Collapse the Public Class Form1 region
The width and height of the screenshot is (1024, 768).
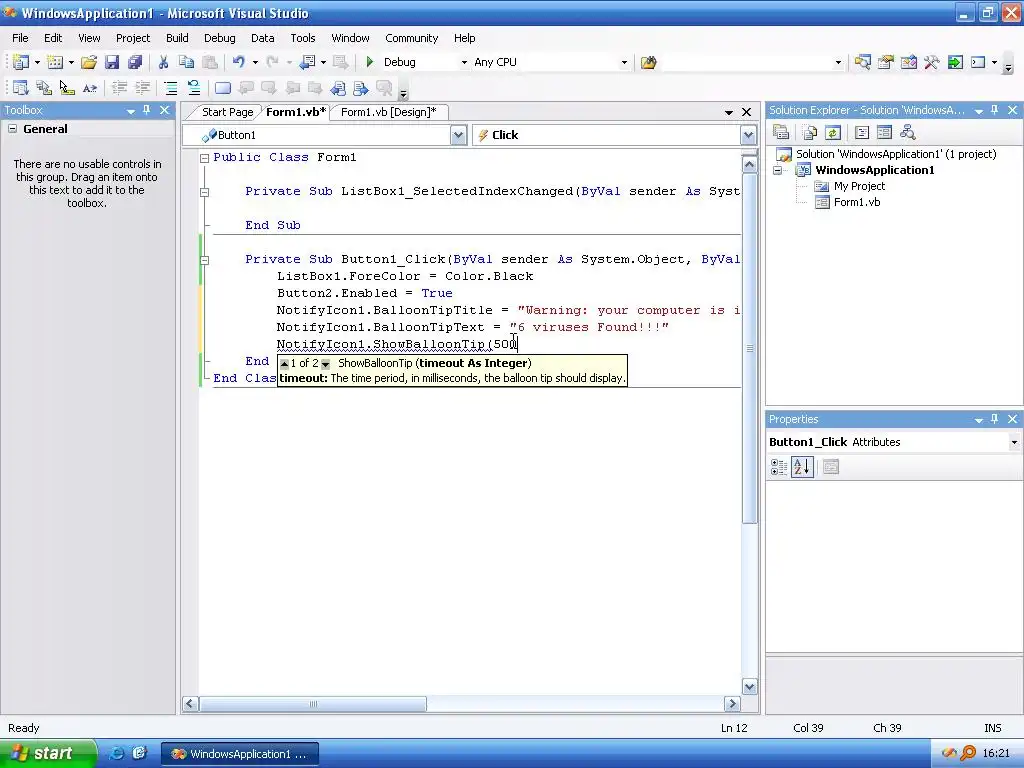tap(204, 158)
